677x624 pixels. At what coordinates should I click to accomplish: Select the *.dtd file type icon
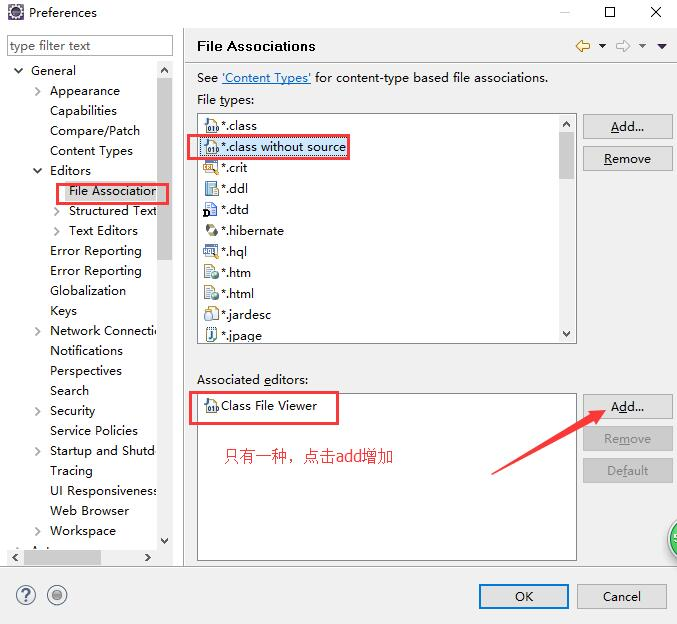[211, 210]
